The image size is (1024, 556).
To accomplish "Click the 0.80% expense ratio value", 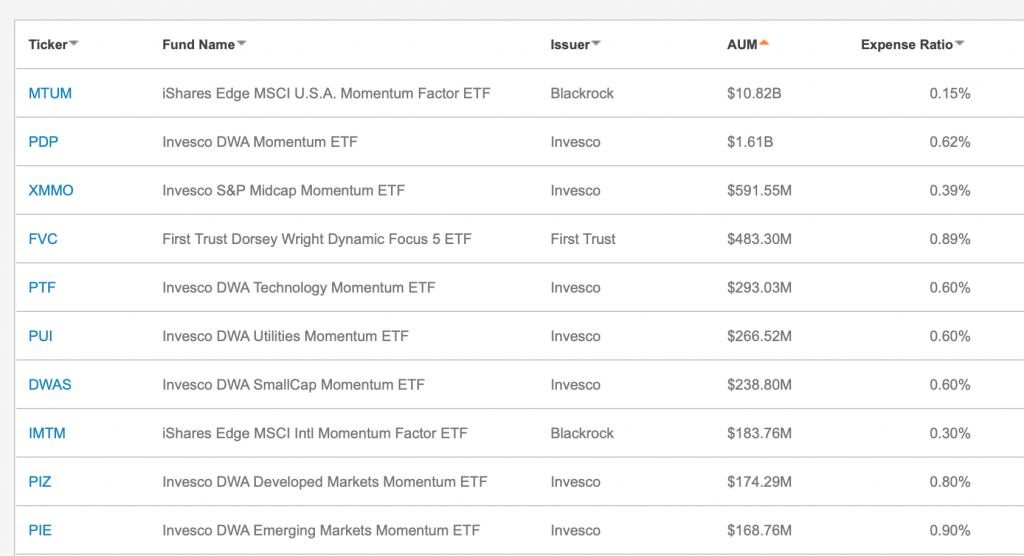I will tap(950, 482).
